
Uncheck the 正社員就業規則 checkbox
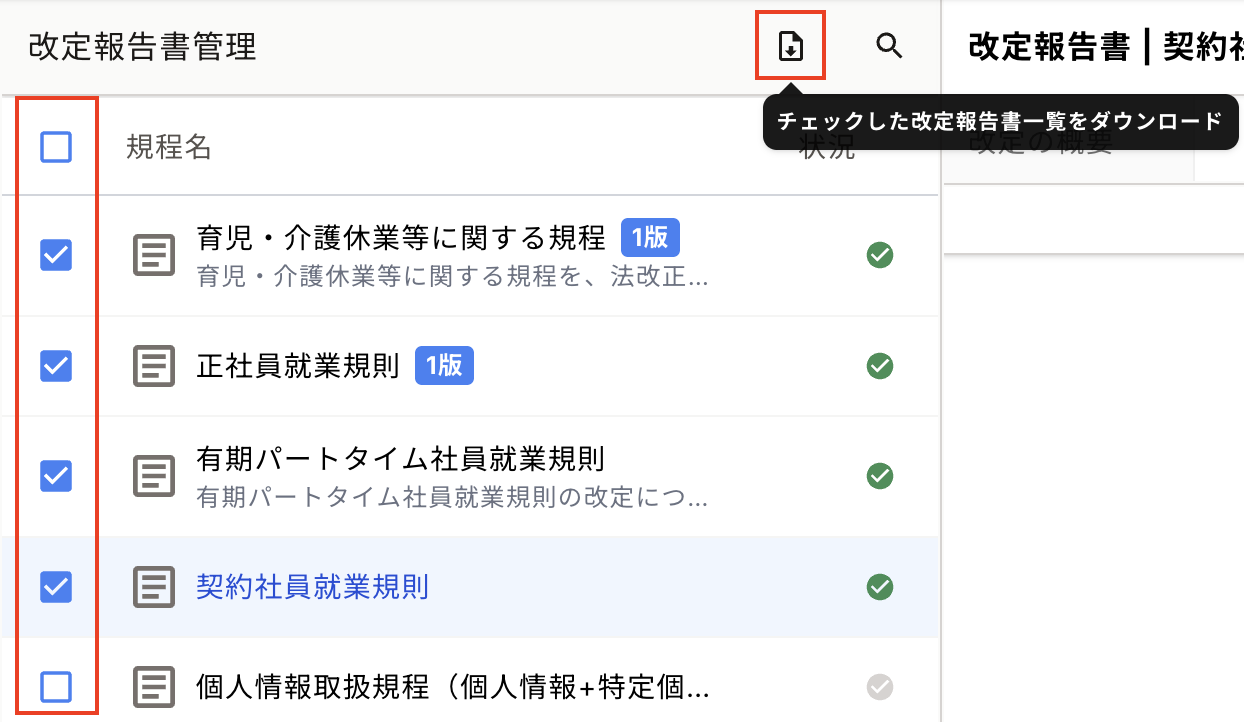tap(56, 366)
